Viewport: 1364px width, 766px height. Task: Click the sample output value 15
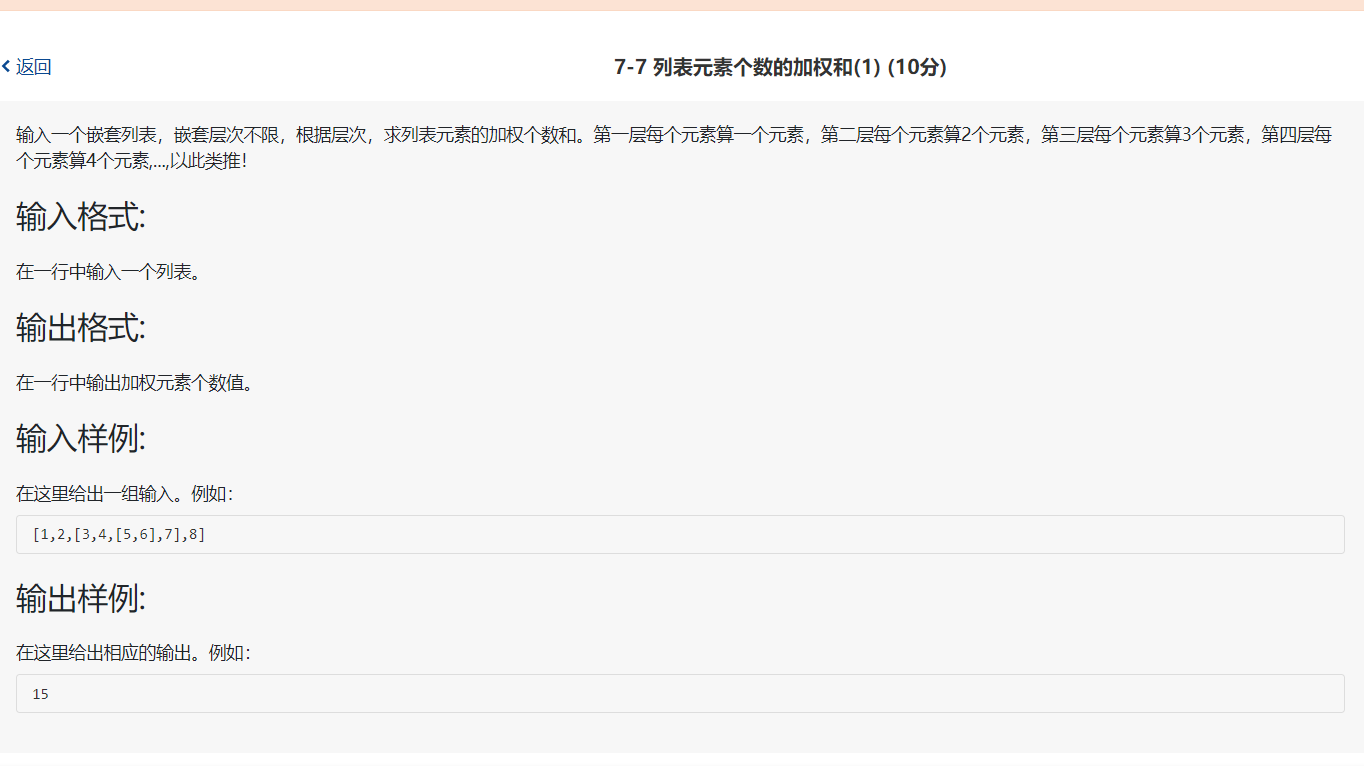pyautogui.click(x=41, y=693)
